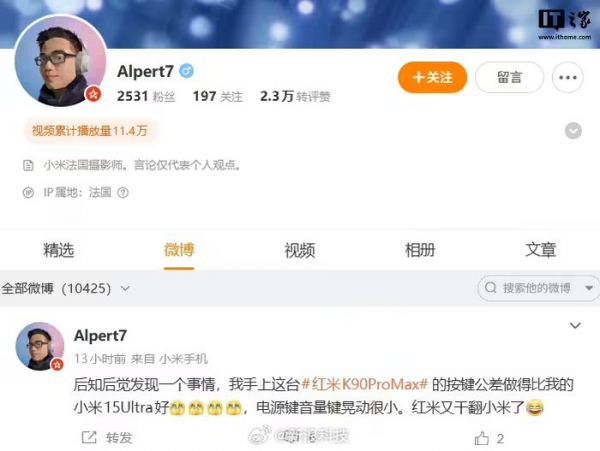Switch to the 精选 tab
Screen dimensions: 600x451
tap(59, 250)
